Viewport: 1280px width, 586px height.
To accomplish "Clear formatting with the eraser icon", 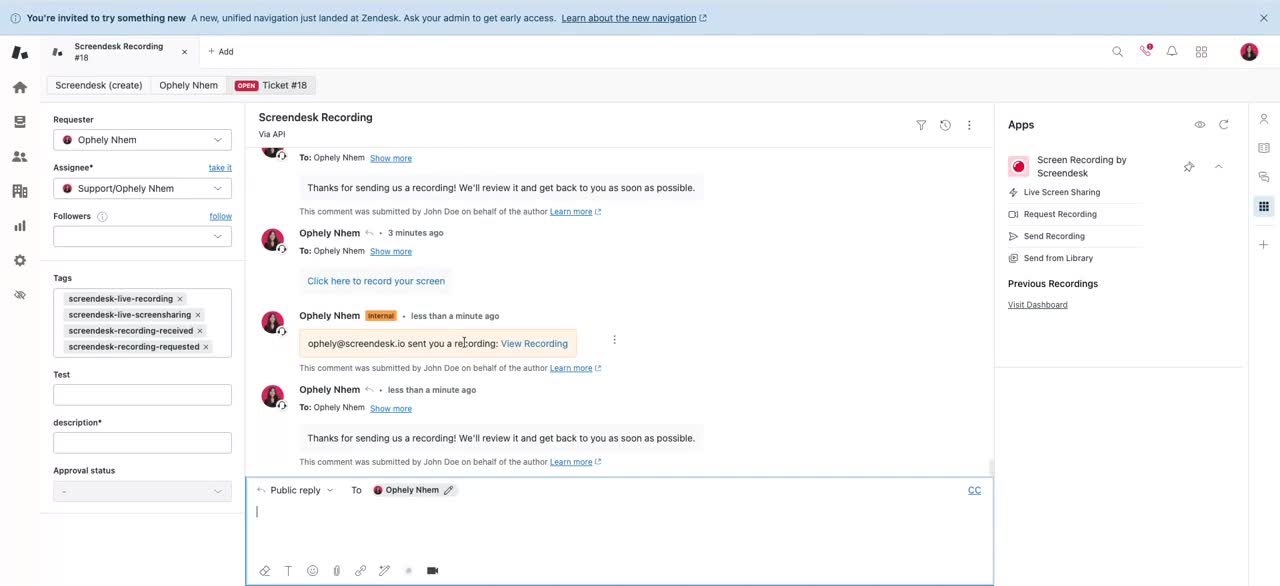I will click(x=264, y=571).
